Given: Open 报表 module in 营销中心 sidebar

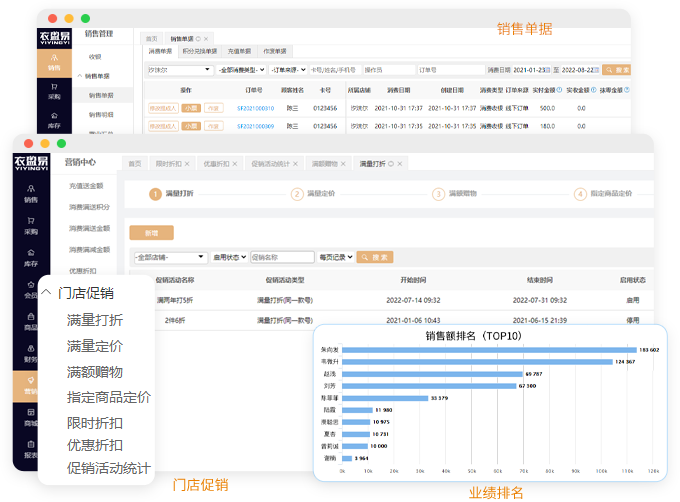Looking at the screenshot, I should coord(31,450).
